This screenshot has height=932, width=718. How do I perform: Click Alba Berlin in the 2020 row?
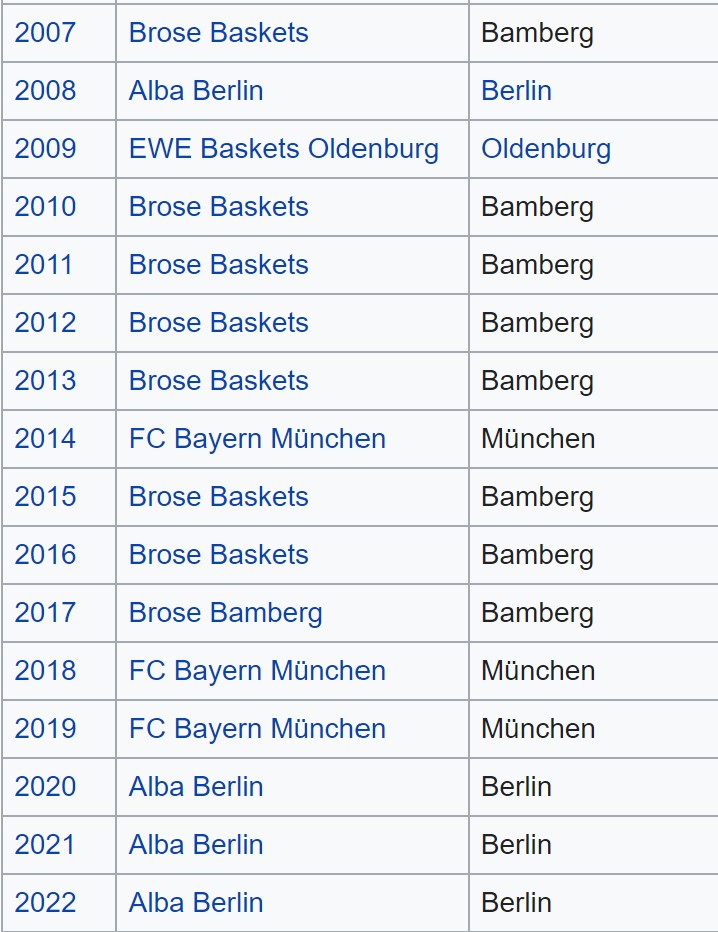[196, 786]
